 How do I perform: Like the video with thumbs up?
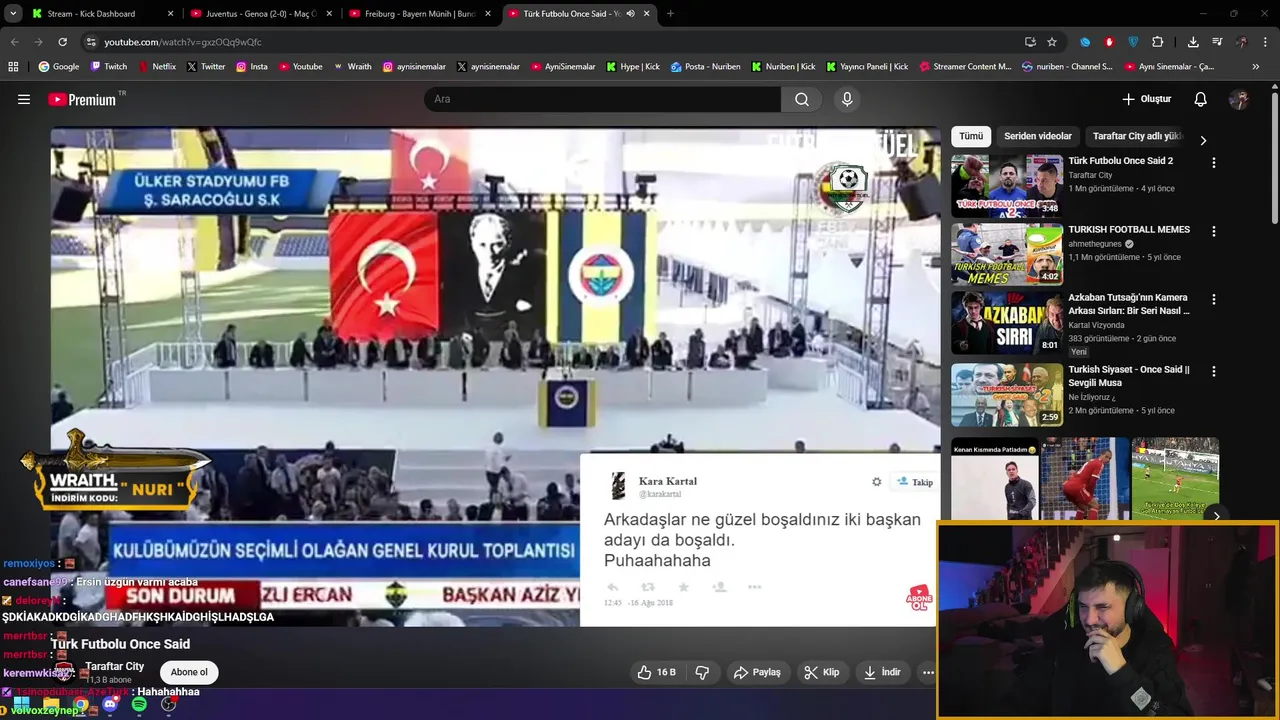click(x=656, y=672)
